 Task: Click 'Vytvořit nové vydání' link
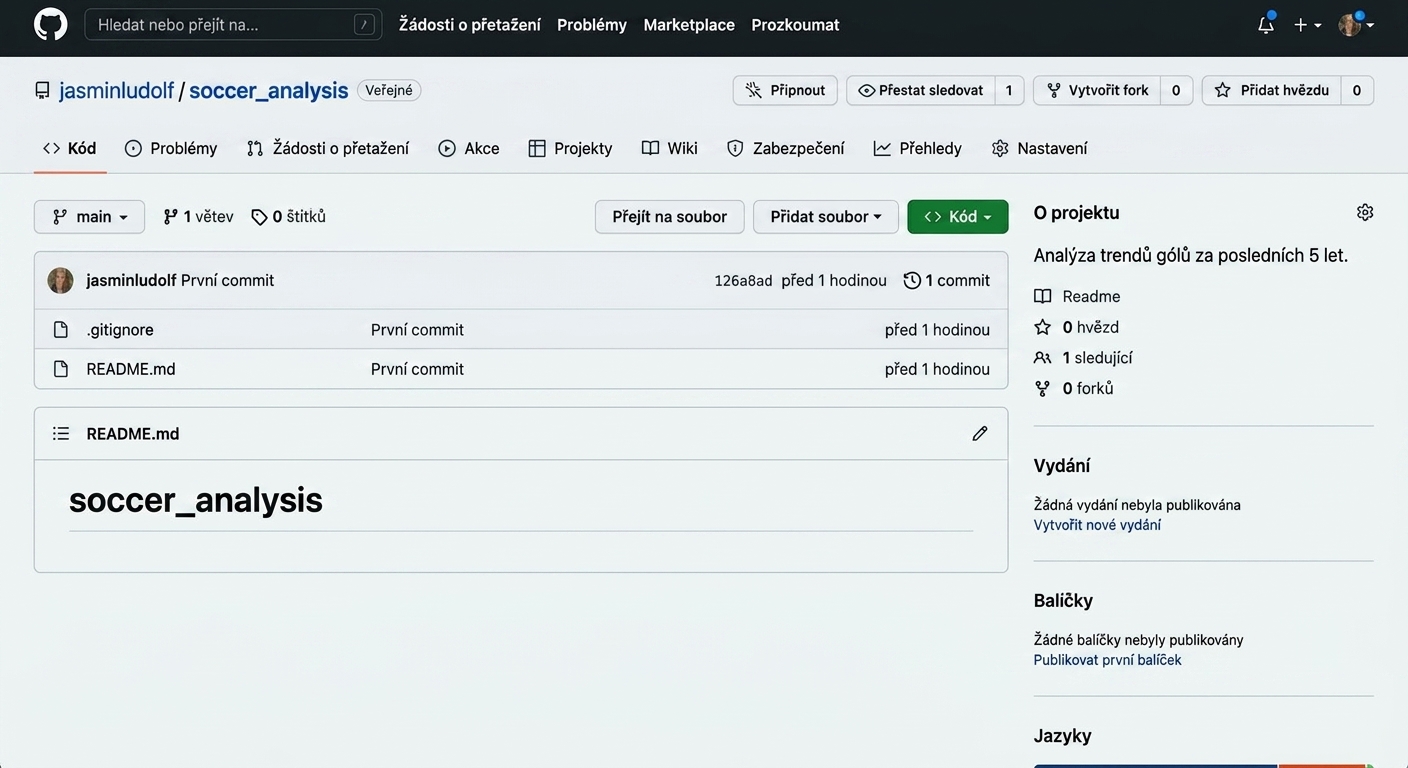(x=1097, y=525)
